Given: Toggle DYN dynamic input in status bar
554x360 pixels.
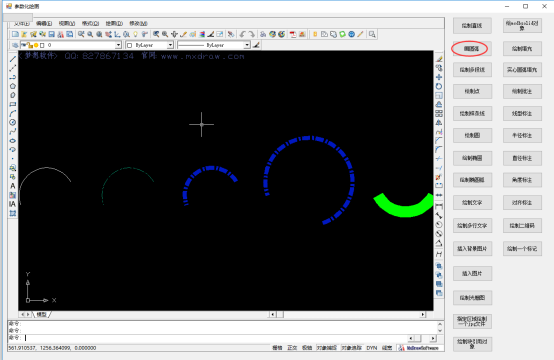Looking at the screenshot, I should tap(372, 348).
